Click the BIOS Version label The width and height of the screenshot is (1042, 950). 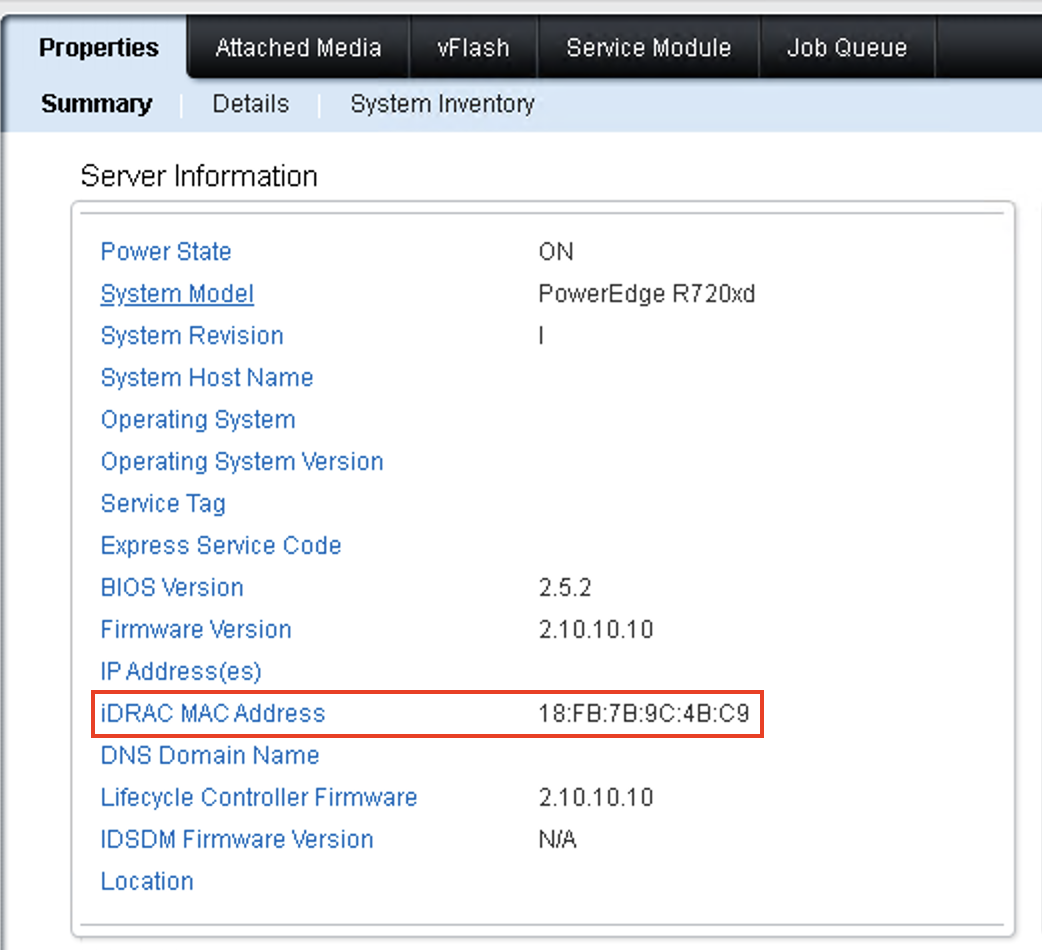coord(172,588)
